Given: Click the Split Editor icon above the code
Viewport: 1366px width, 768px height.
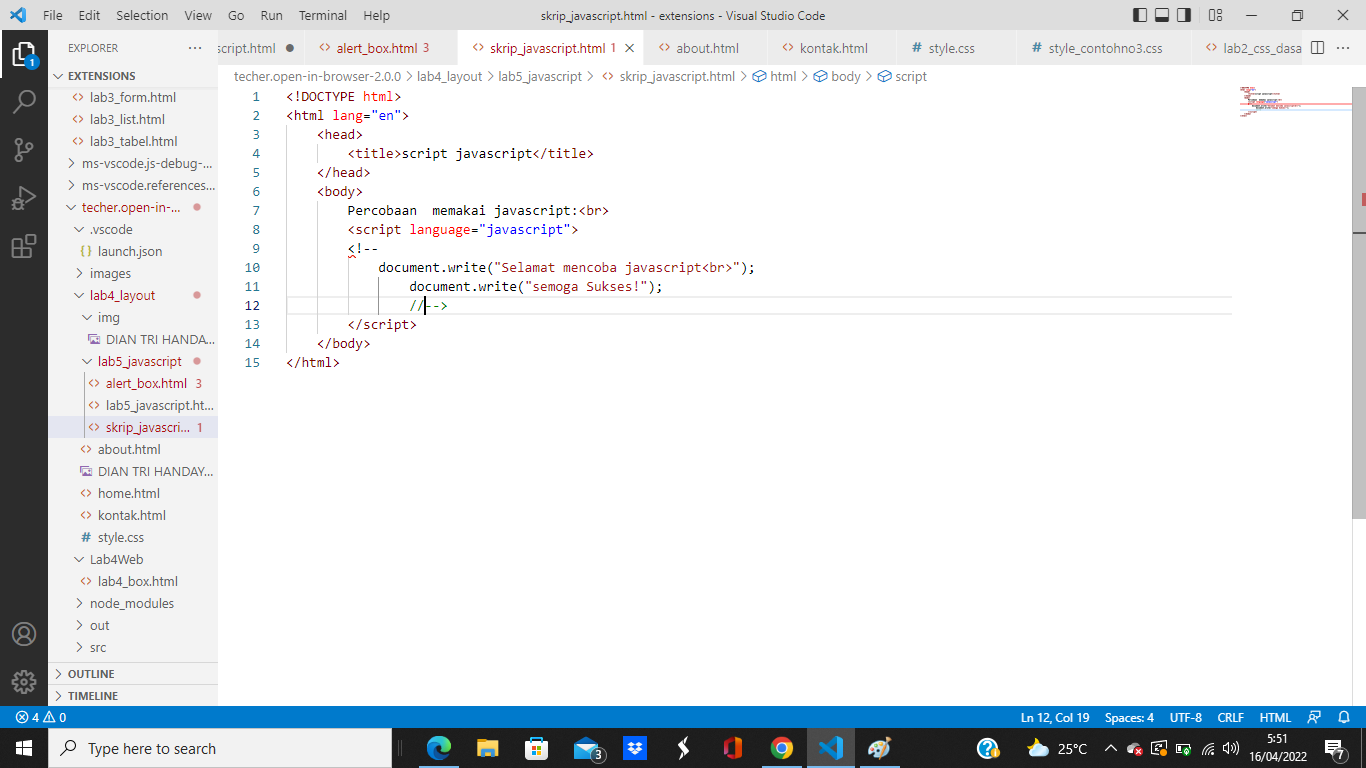Looking at the screenshot, I should pyautogui.click(x=1317, y=47).
